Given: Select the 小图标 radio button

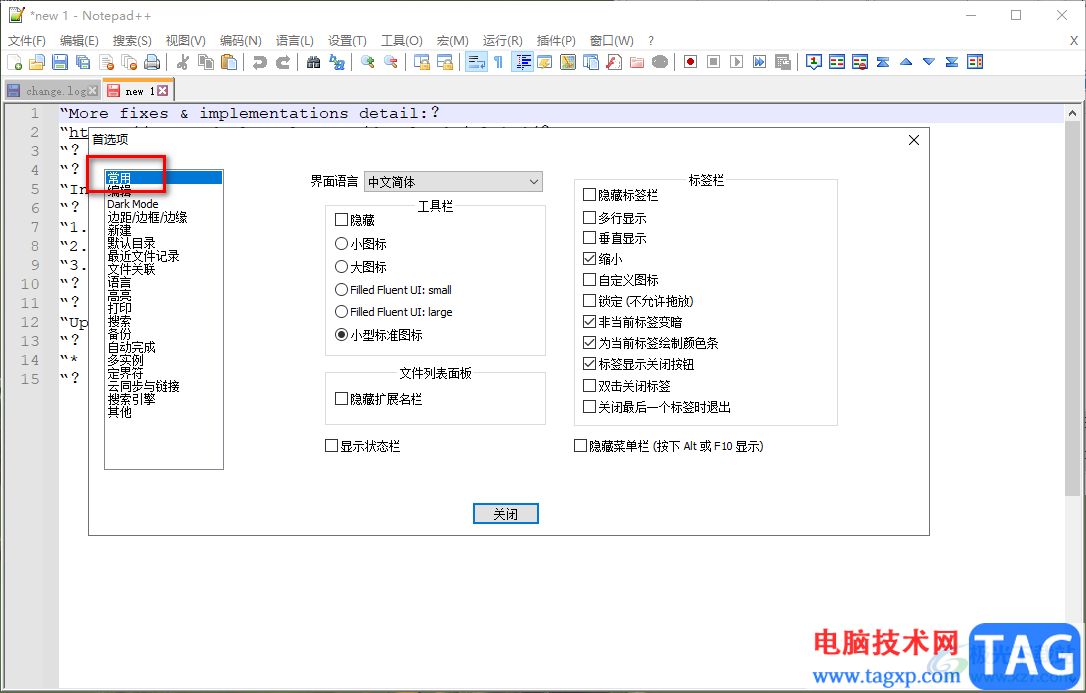Looking at the screenshot, I should (341, 244).
